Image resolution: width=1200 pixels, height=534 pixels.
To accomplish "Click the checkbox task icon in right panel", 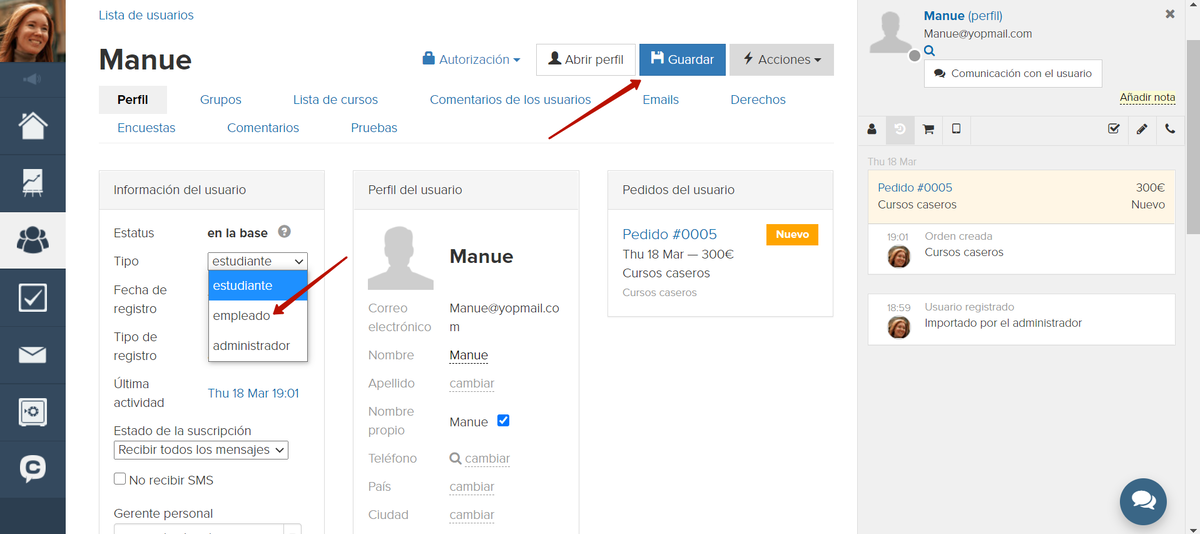I will [x=1114, y=129].
